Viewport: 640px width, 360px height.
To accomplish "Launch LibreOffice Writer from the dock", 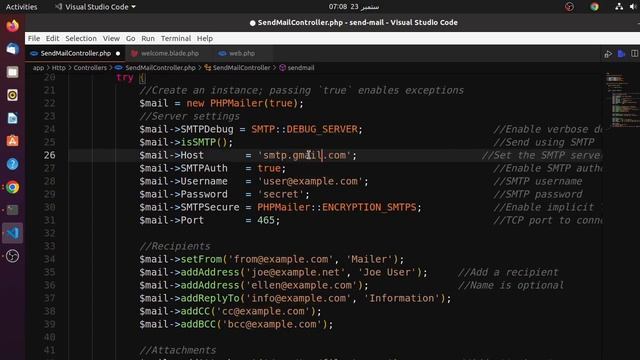I will coord(12,118).
